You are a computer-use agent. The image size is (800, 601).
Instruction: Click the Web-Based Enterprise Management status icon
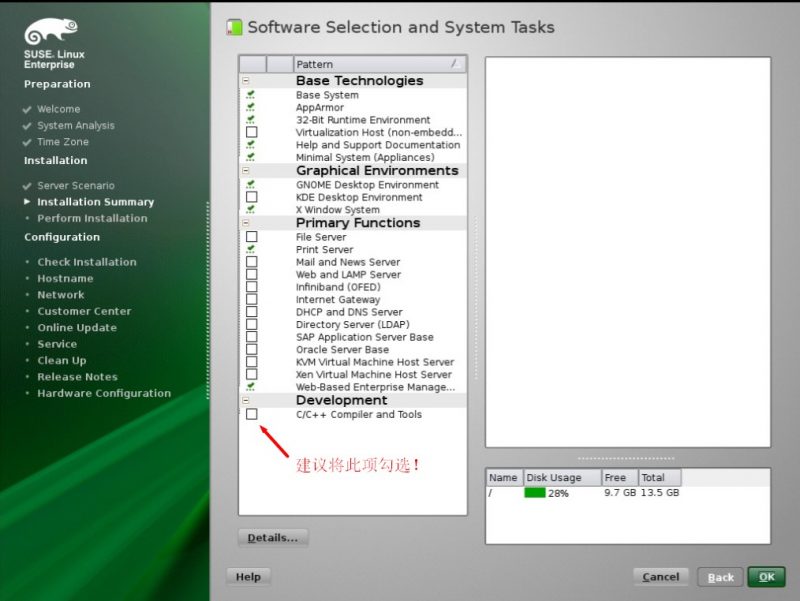(251, 387)
